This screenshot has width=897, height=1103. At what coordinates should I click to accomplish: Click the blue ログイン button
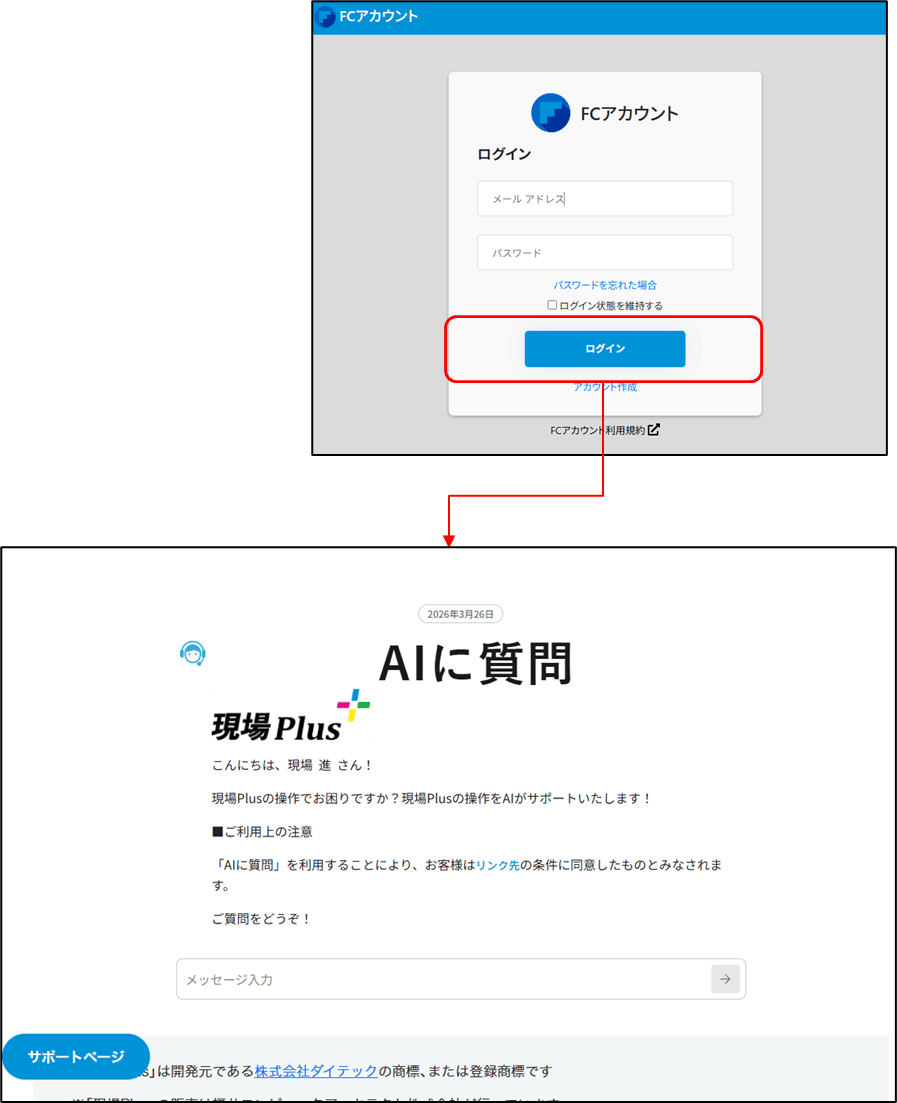[x=605, y=348]
